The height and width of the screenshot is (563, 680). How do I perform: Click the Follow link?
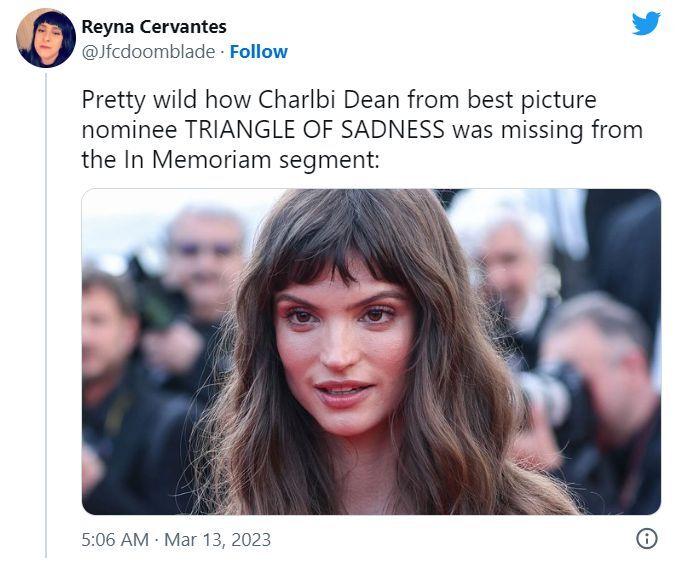tap(258, 51)
